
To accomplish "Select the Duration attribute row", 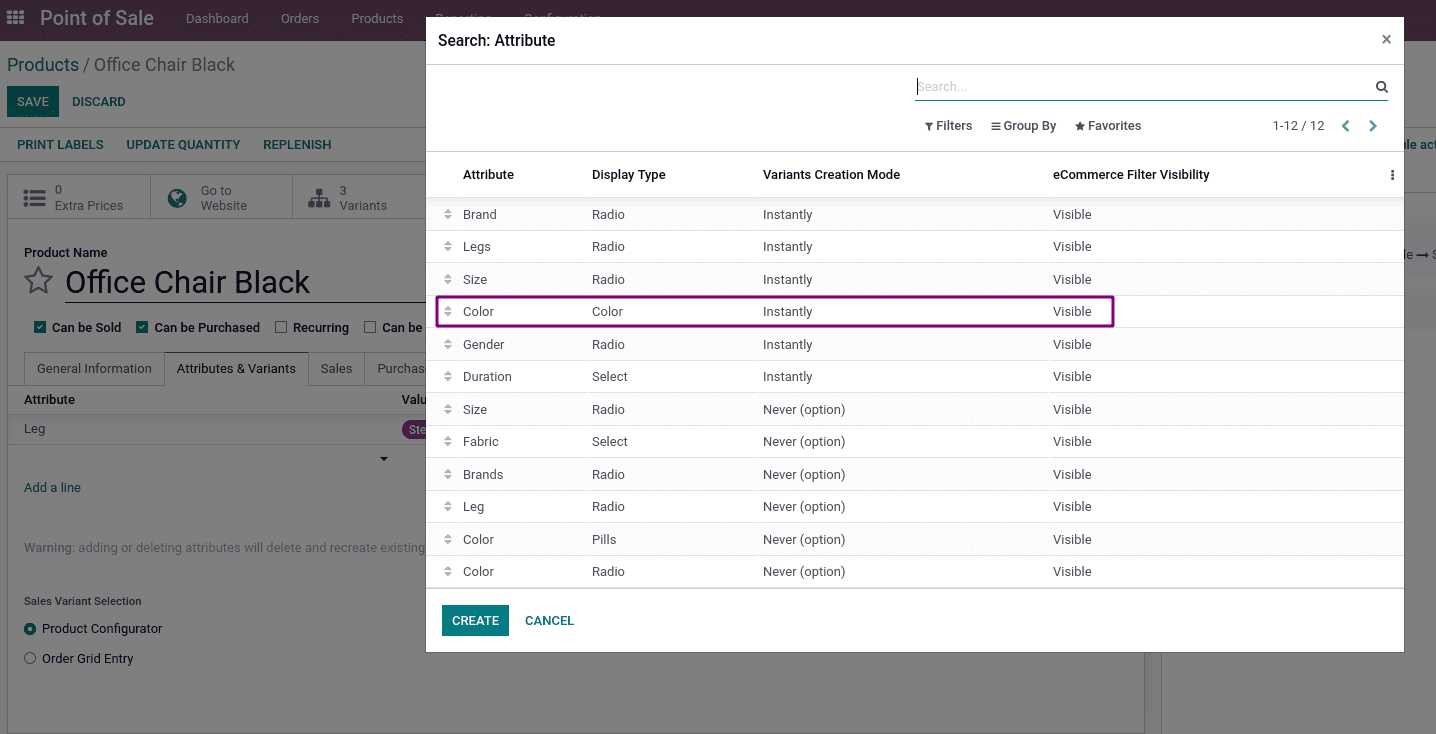I will (914, 377).
